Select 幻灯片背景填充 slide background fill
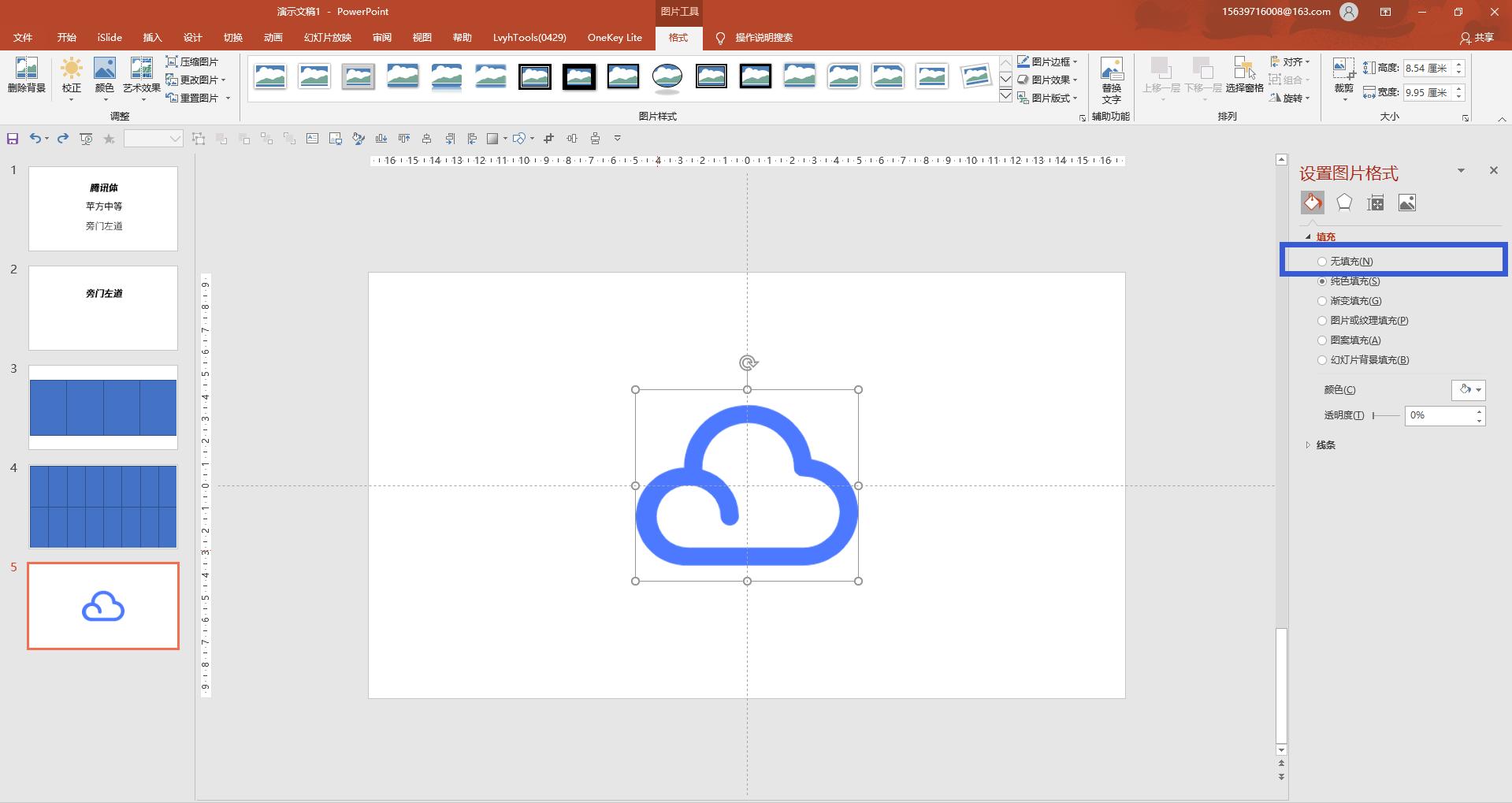This screenshot has height=803, width=1512. [1364, 360]
